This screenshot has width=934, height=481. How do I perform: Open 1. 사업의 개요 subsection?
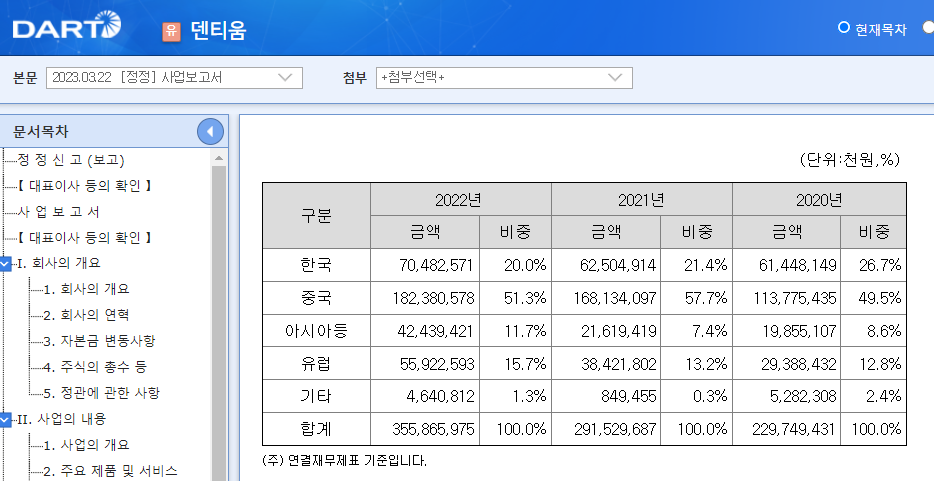point(86,445)
